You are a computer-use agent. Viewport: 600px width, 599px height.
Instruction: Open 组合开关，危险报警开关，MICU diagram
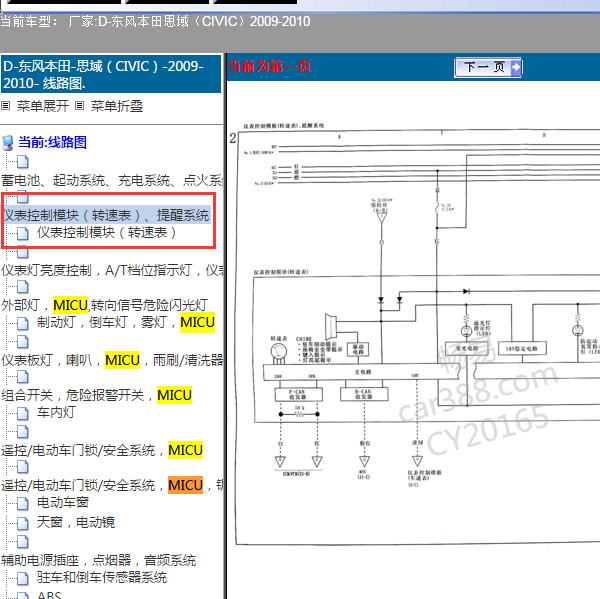[x=96, y=395]
